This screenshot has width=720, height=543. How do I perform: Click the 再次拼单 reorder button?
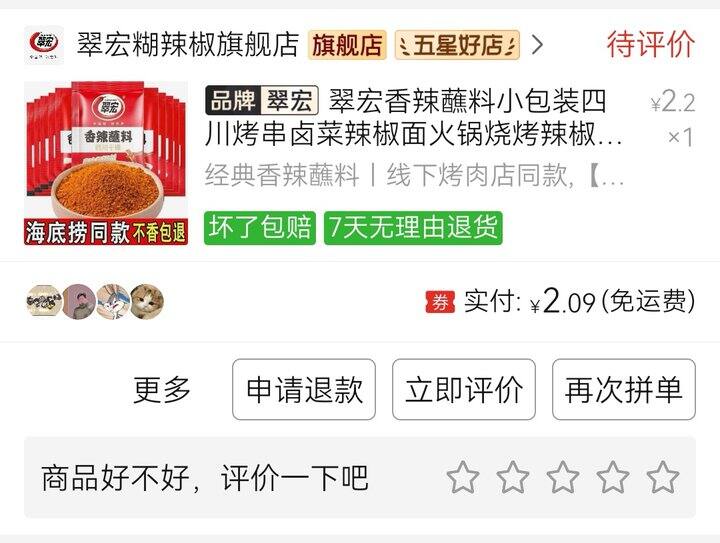point(624,389)
